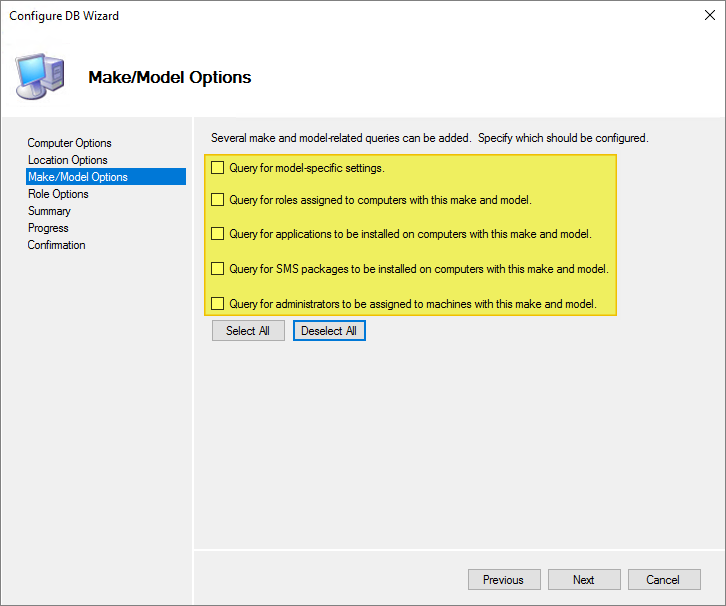Go back with the Previous button
This screenshot has width=726, height=606.
[x=503, y=580]
